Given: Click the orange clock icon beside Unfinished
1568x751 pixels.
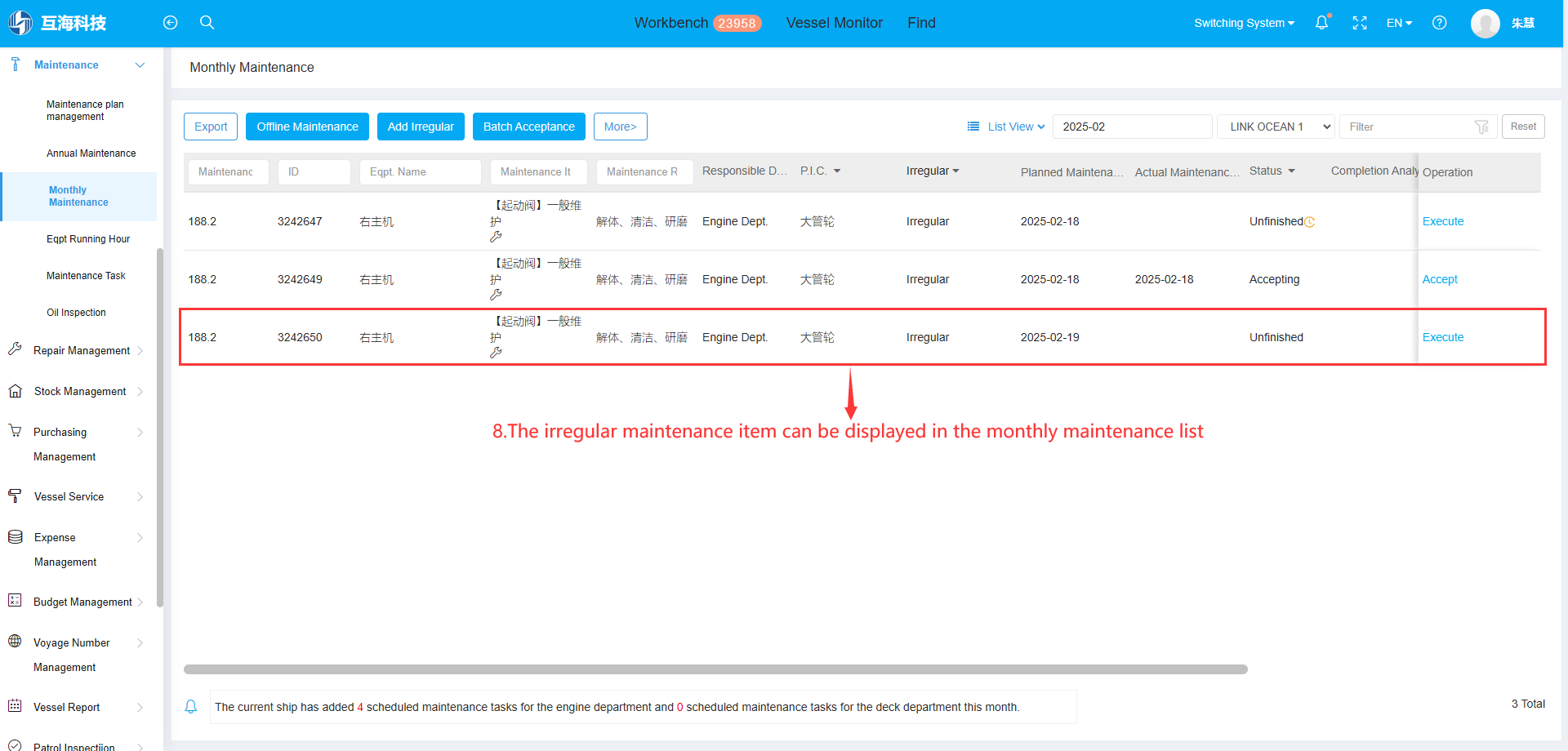Looking at the screenshot, I should point(1310,222).
